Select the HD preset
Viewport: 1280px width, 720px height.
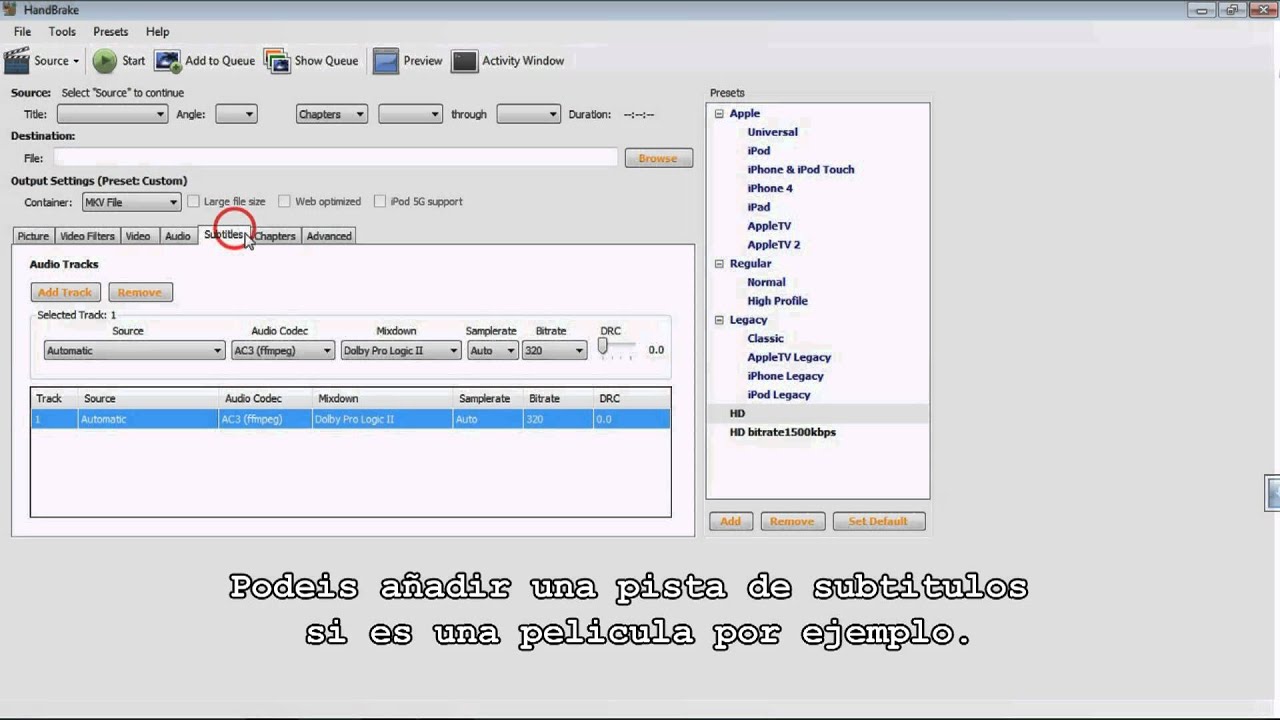737,413
